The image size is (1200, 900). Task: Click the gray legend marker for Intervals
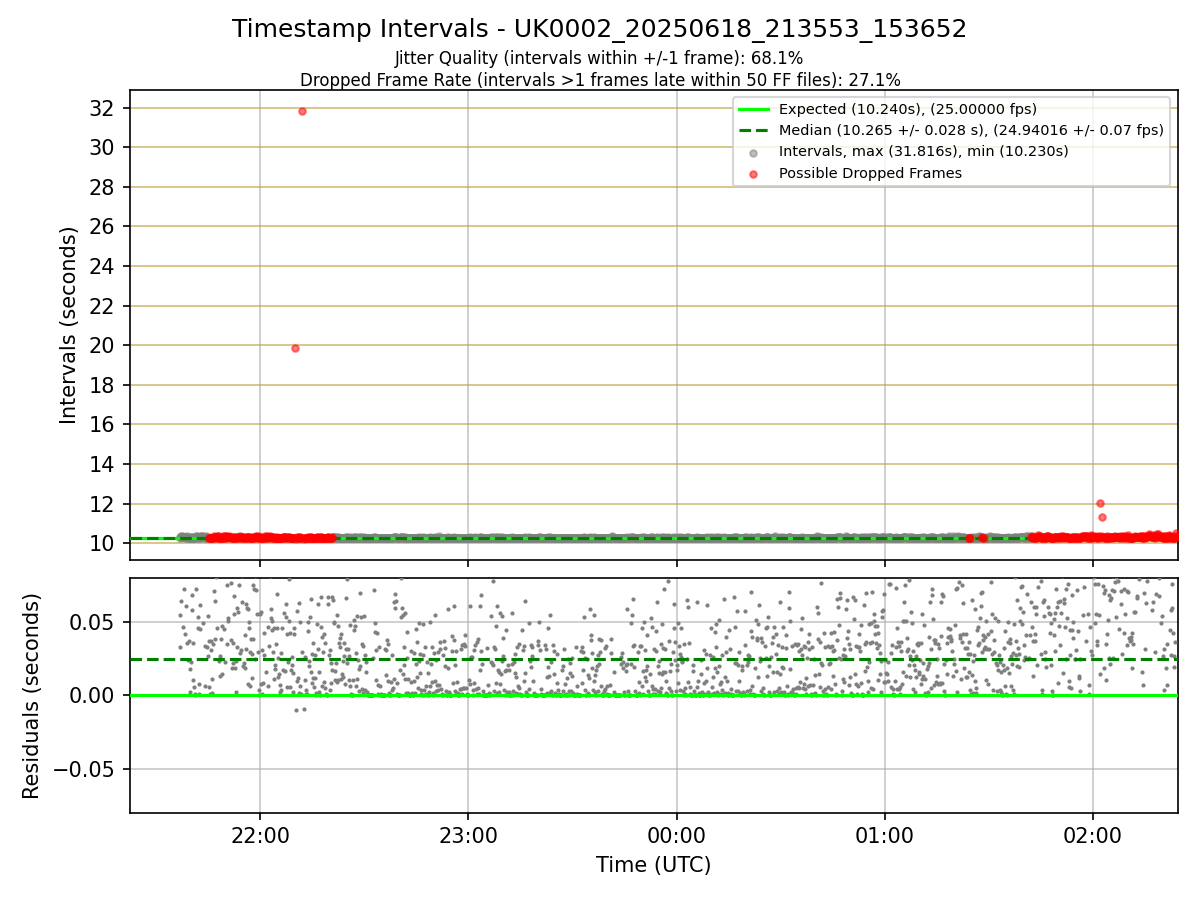(754, 153)
